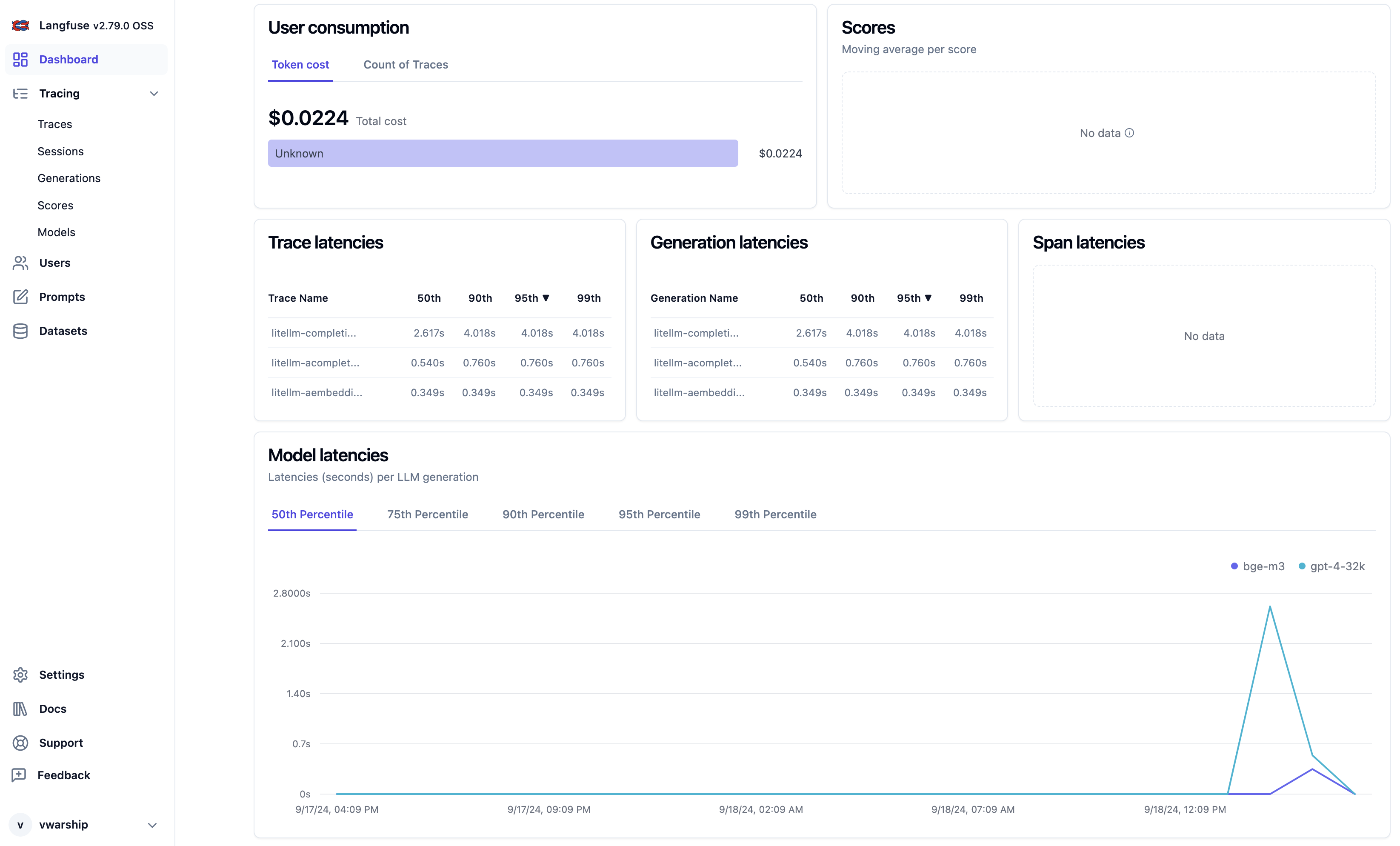Open the Models page link
Screen dimensions: 1400x846
(x=56, y=232)
